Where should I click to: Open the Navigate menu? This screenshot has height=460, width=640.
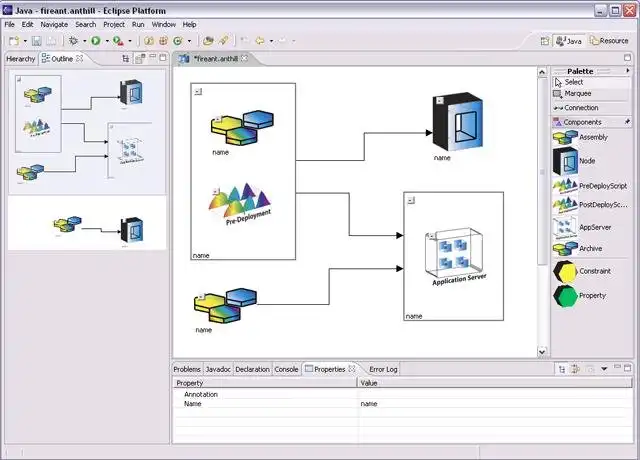(54, 24)
